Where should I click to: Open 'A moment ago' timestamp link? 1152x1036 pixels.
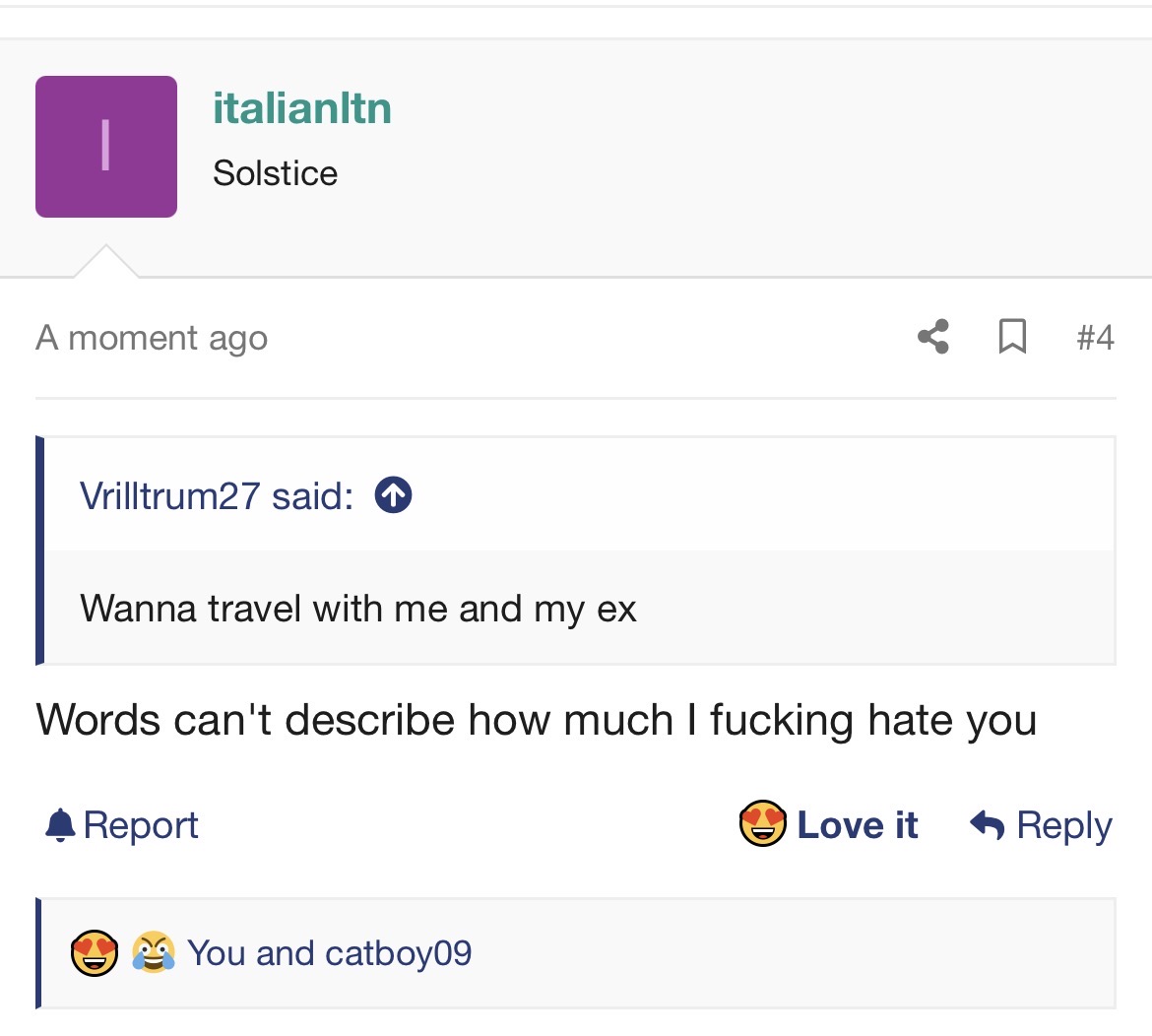click(152, 339)
